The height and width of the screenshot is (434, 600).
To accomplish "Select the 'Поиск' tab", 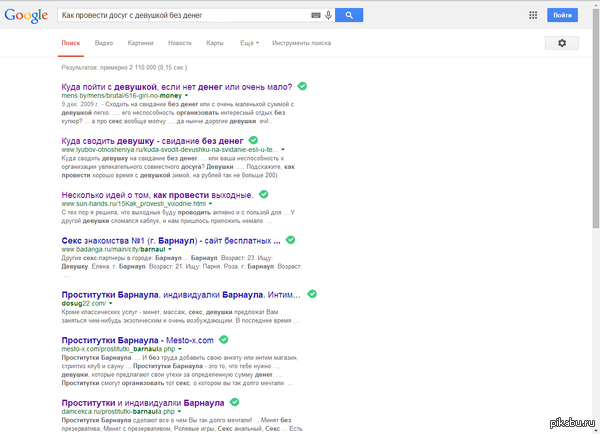I will click(x=71, y=43).
